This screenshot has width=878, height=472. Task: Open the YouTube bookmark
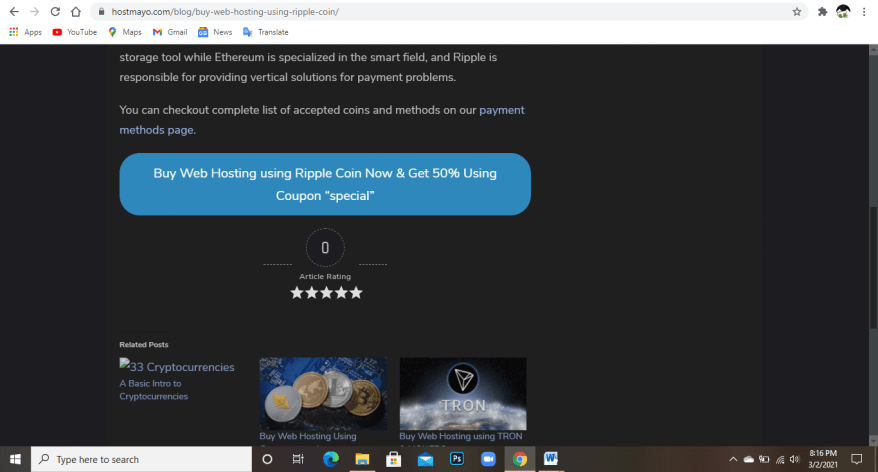(x=74, y=32)
